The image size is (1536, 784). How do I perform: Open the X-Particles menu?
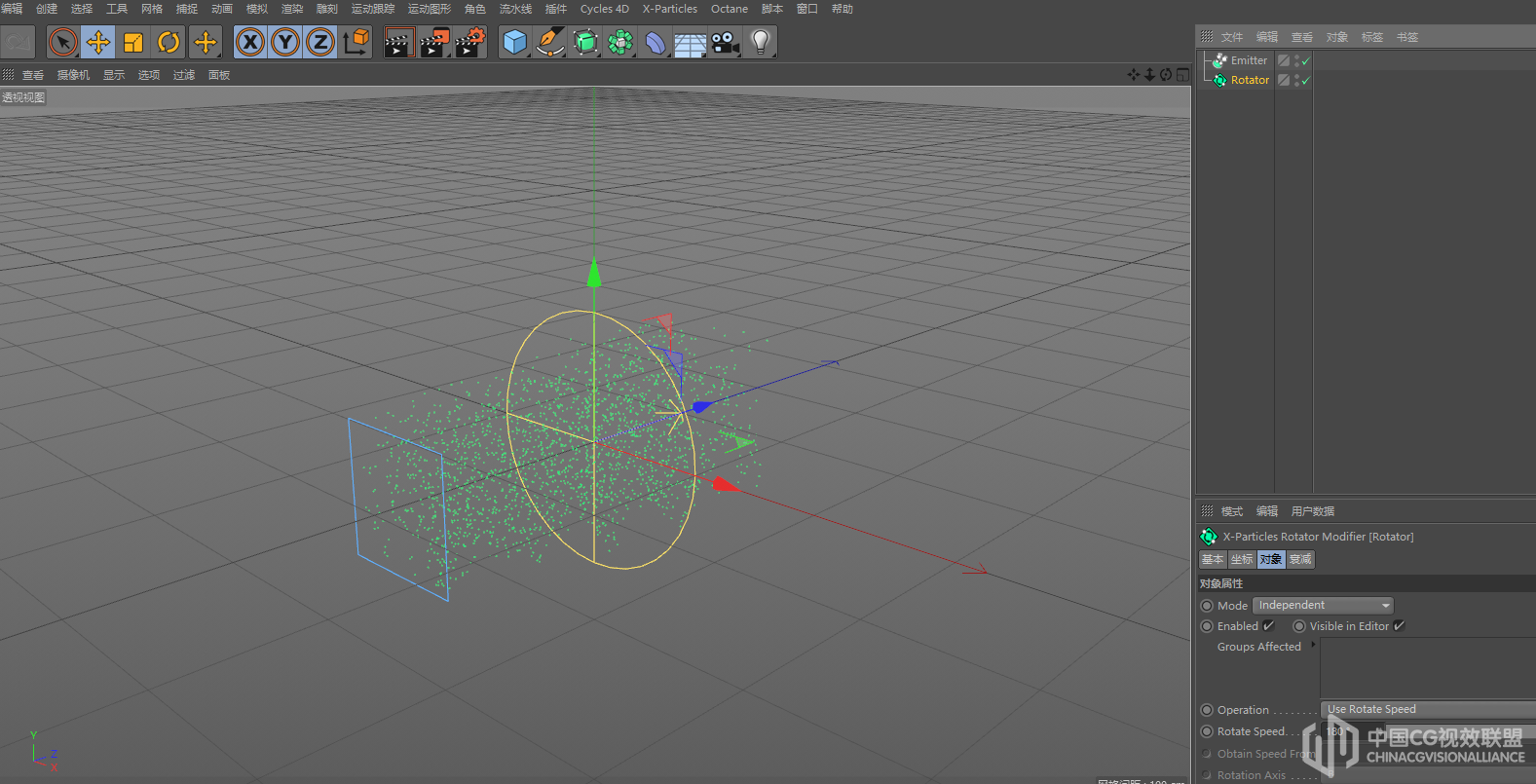[670, 9]
